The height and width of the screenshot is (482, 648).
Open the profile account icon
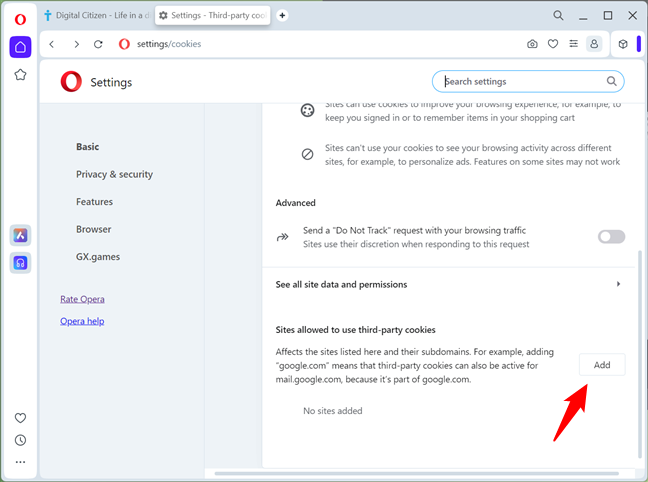594,44
